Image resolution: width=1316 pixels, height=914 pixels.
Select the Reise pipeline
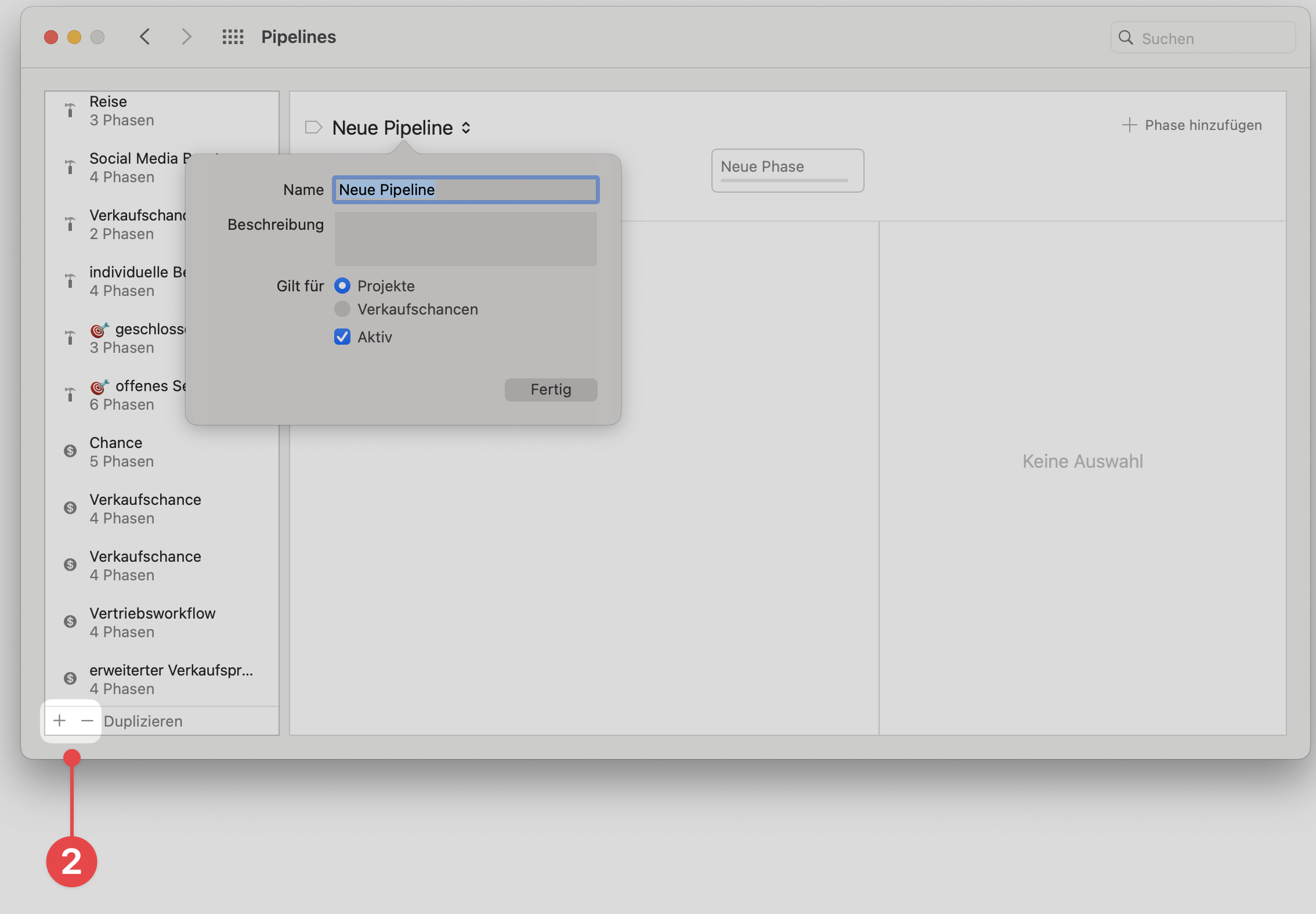pyautogui.click(x=162, y=110)
